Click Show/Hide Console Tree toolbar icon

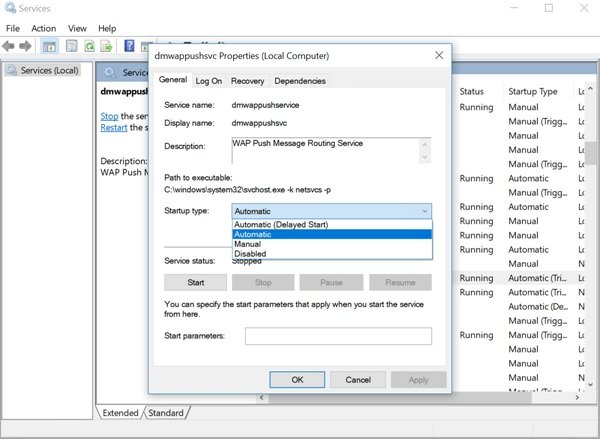point(49,46)
